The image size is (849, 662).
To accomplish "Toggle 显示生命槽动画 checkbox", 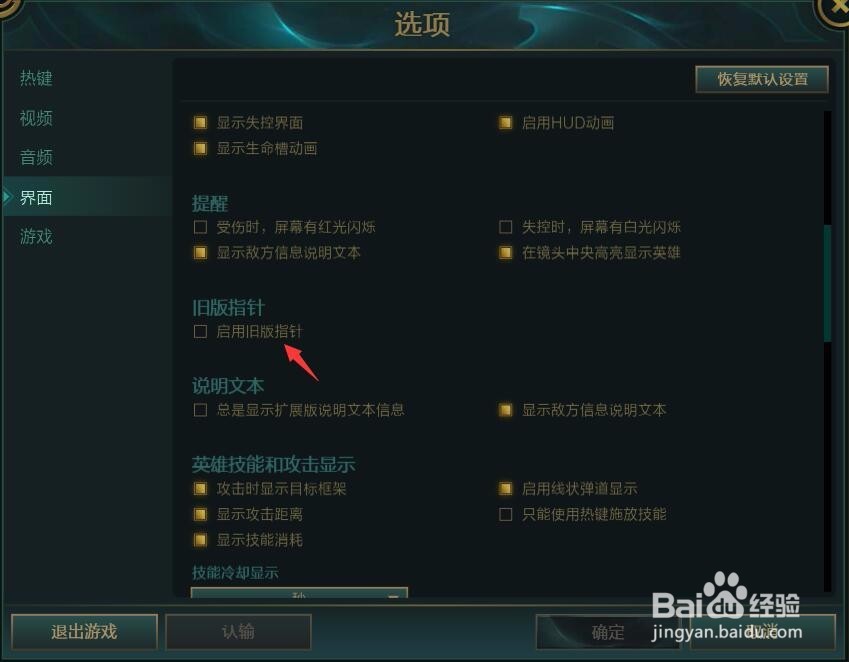I will tap(200, 148).
